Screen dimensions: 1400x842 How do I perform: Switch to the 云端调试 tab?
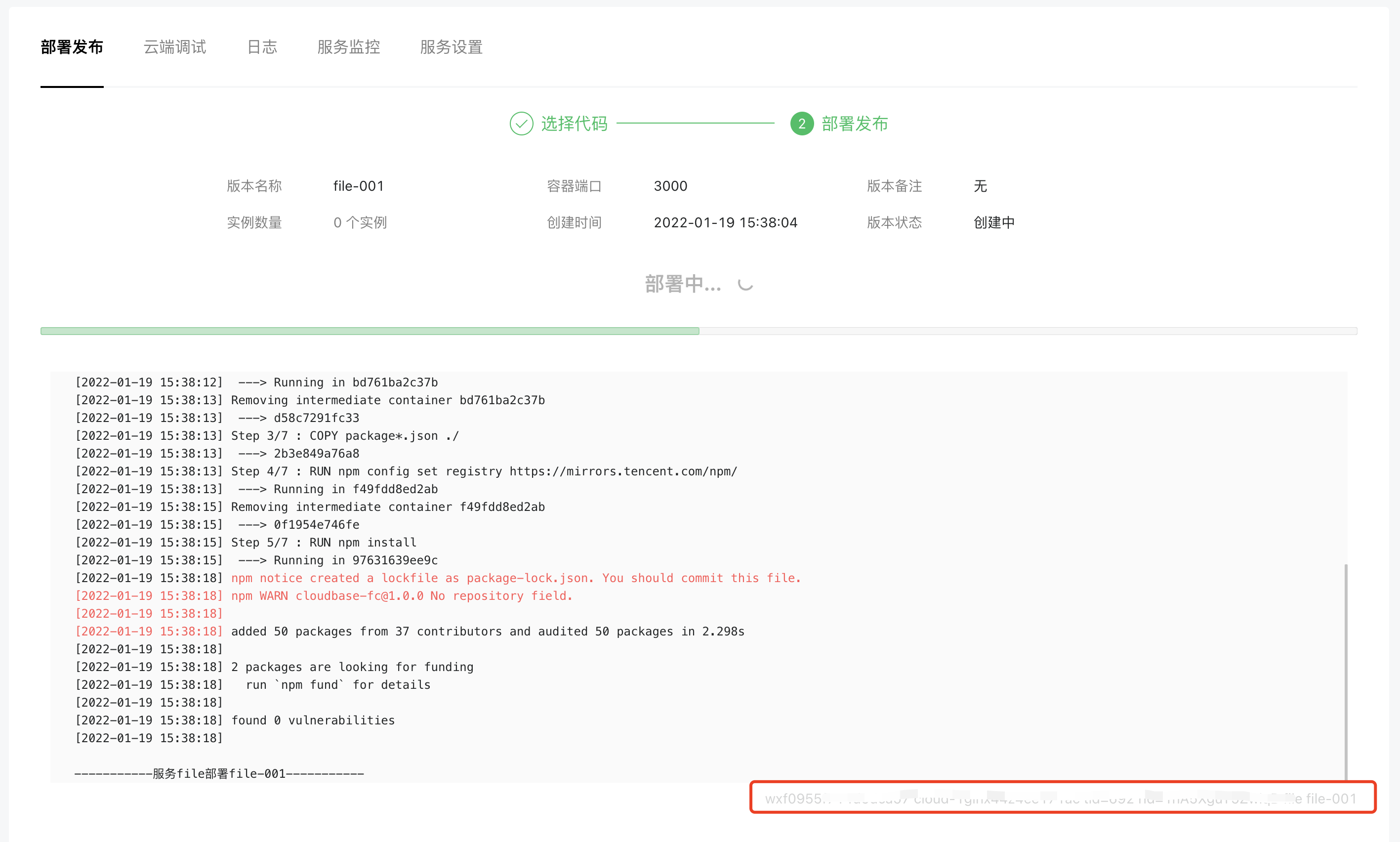(x=175, y=46)
